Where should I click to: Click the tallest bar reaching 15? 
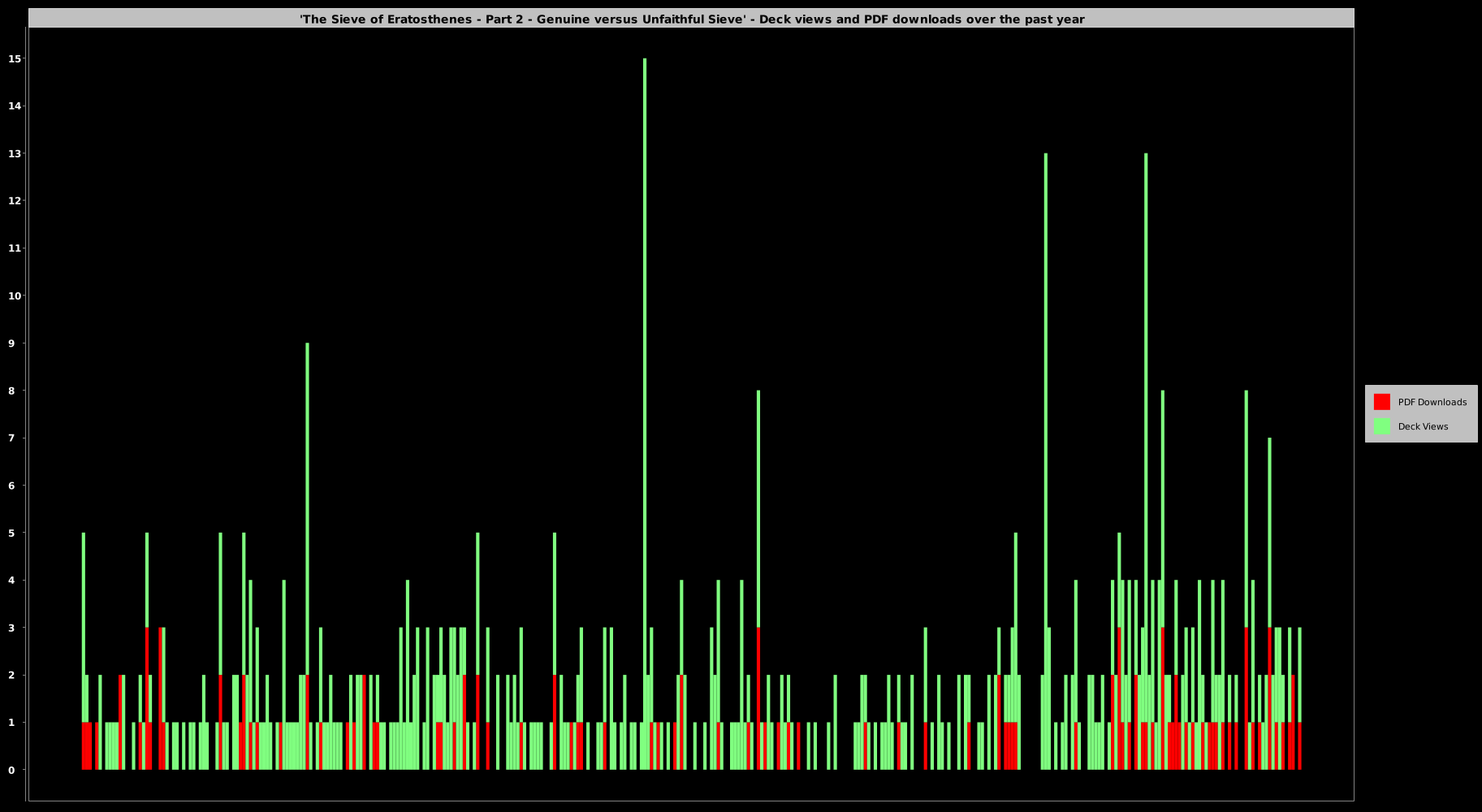(x=645, y=414)
